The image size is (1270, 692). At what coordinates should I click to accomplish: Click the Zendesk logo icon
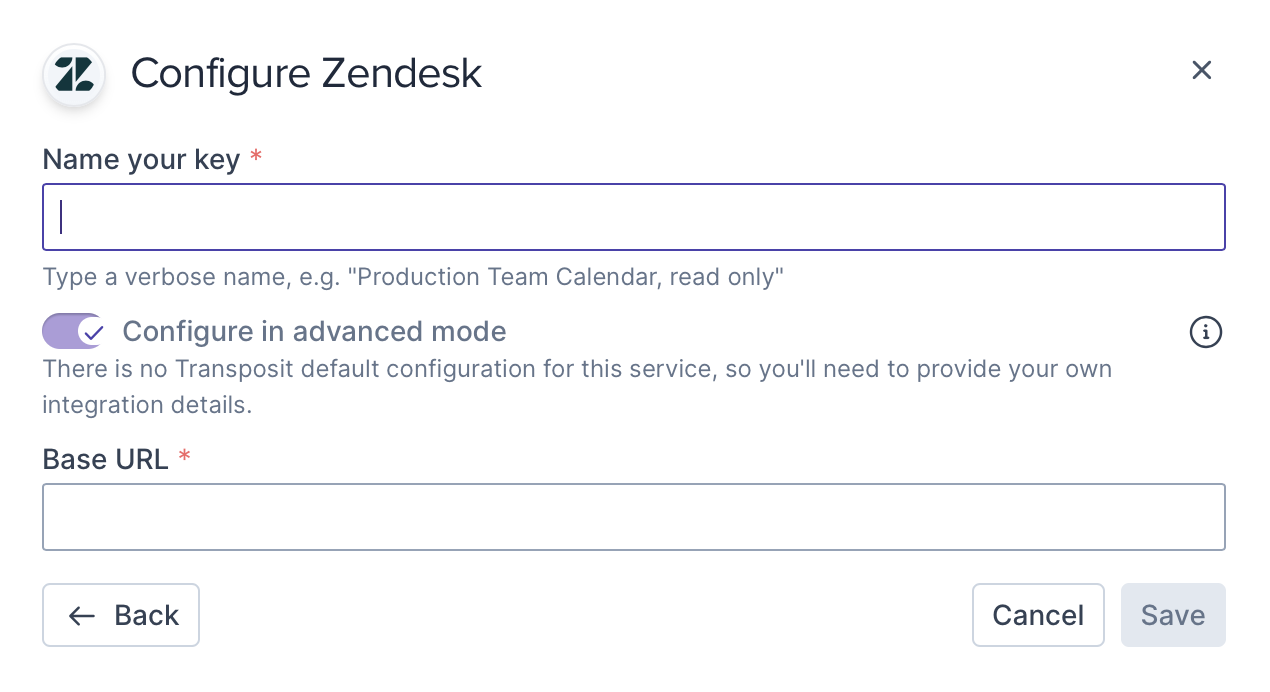pyautogui.click(x=74, y=75)
